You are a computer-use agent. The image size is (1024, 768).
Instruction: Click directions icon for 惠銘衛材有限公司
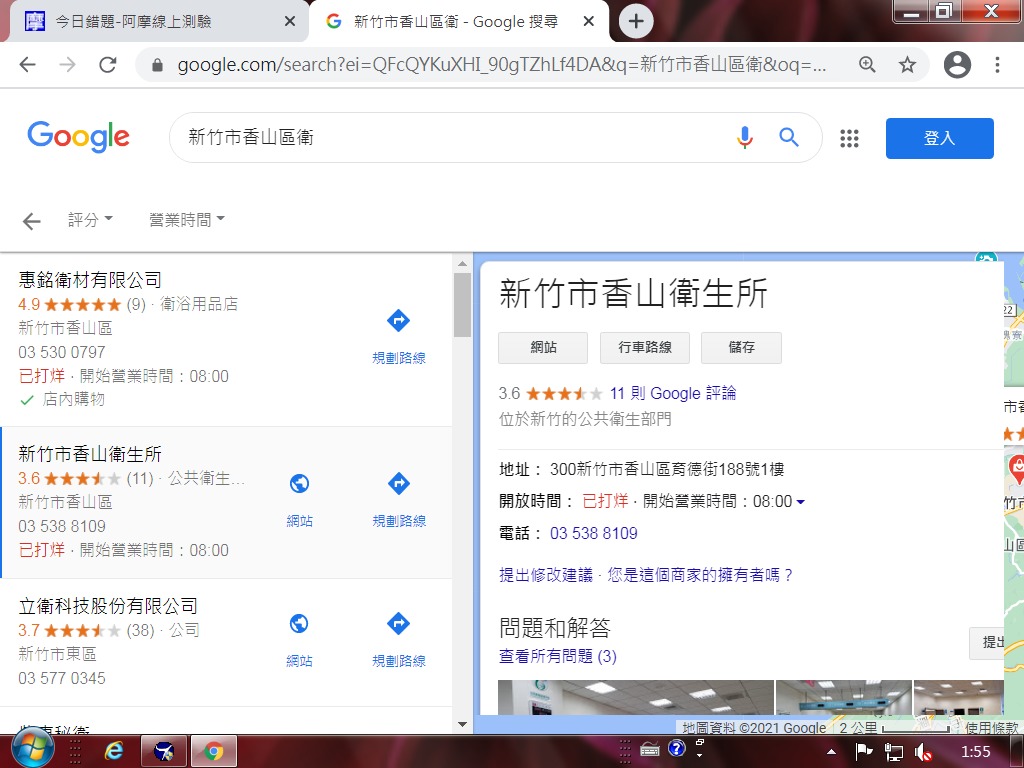click(398, 322)
